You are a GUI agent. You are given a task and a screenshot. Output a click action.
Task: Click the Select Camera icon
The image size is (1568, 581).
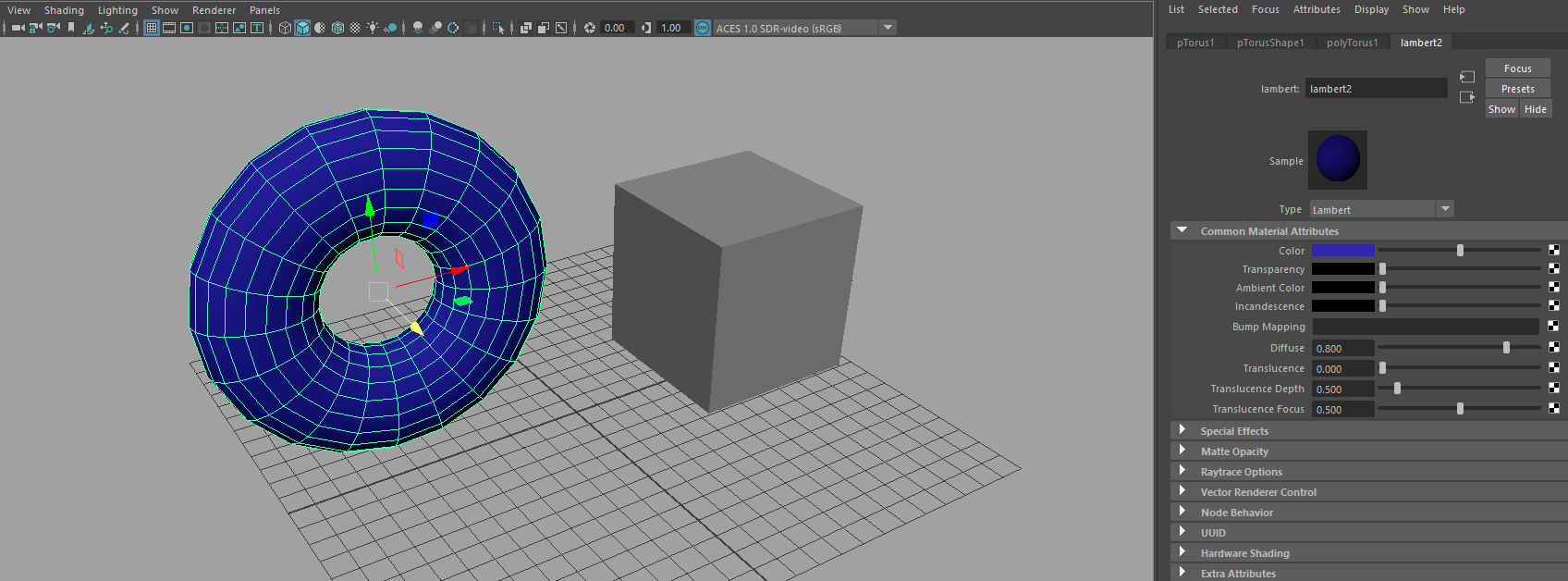click(18, 28)
